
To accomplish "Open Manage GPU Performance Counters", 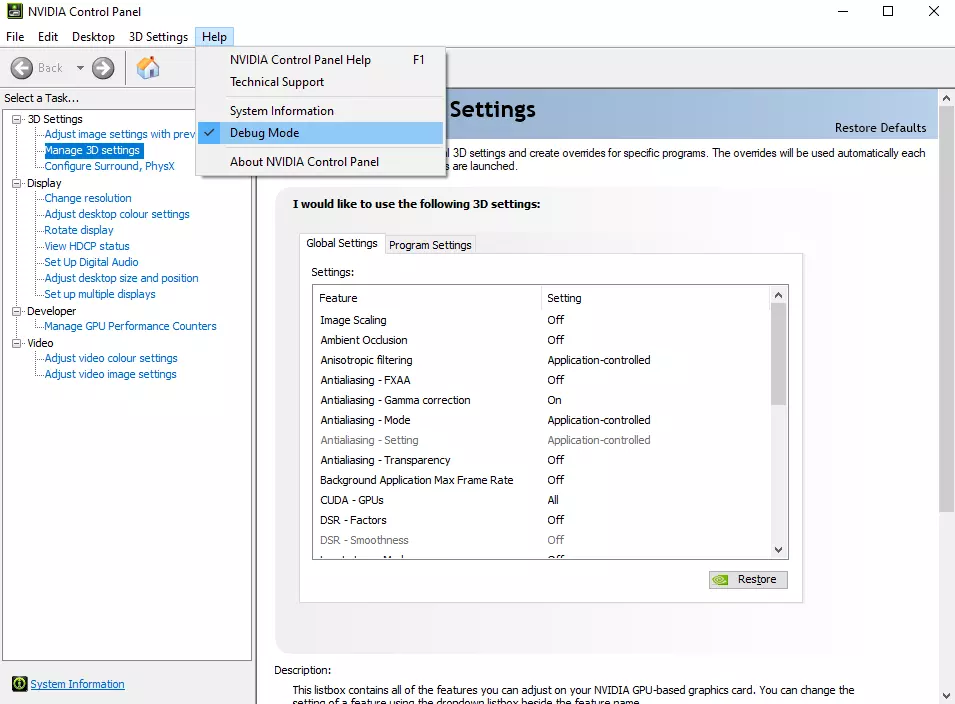I will pos(130,326).
